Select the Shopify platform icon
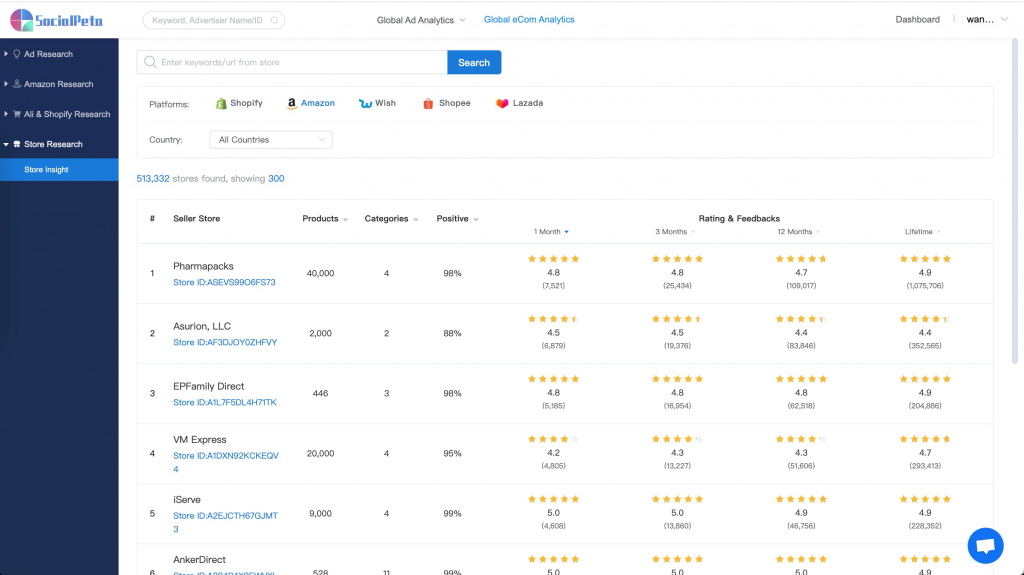 coord(221,103)
